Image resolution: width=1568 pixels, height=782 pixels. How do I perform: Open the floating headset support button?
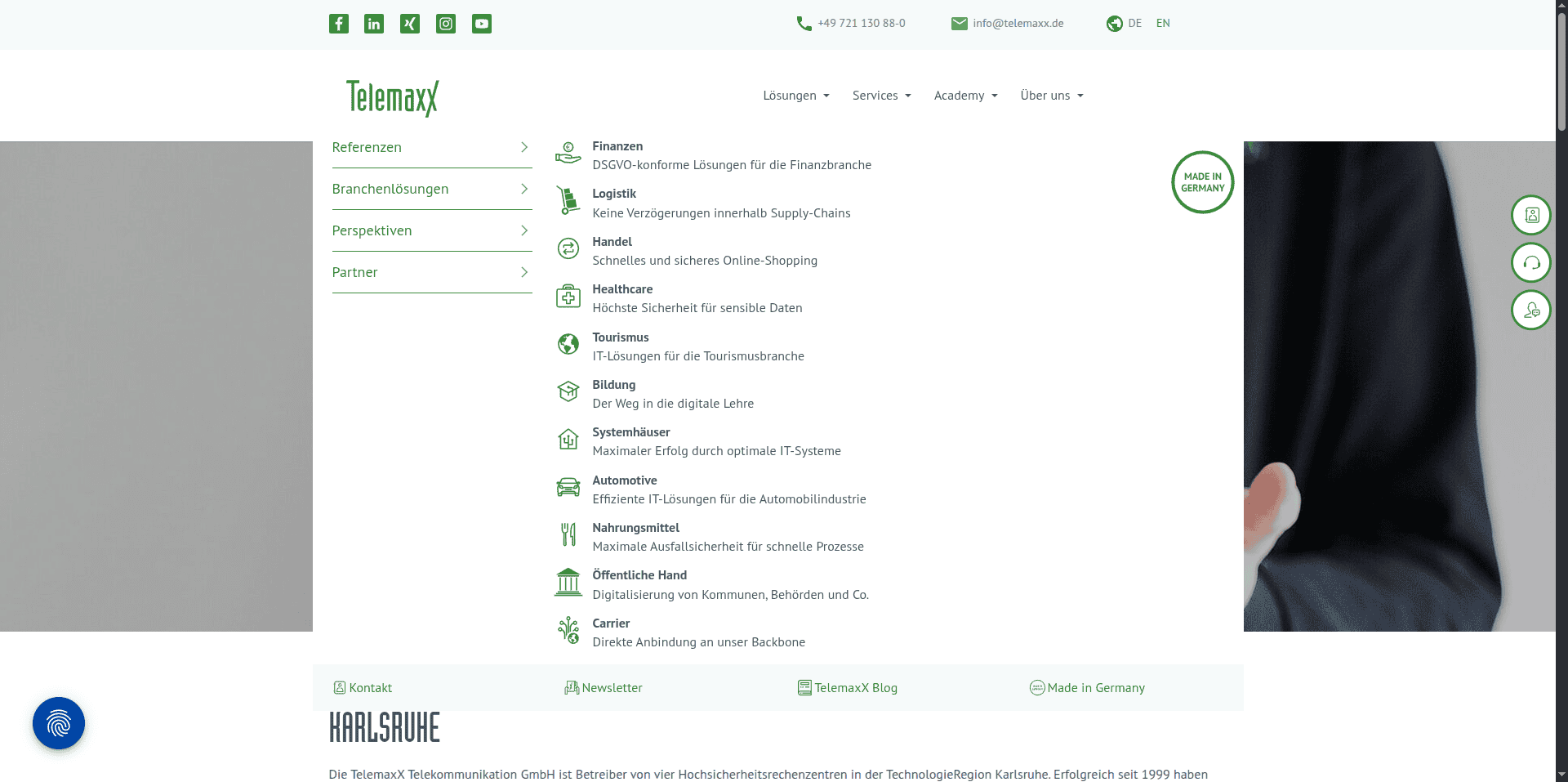[1531, 262]
